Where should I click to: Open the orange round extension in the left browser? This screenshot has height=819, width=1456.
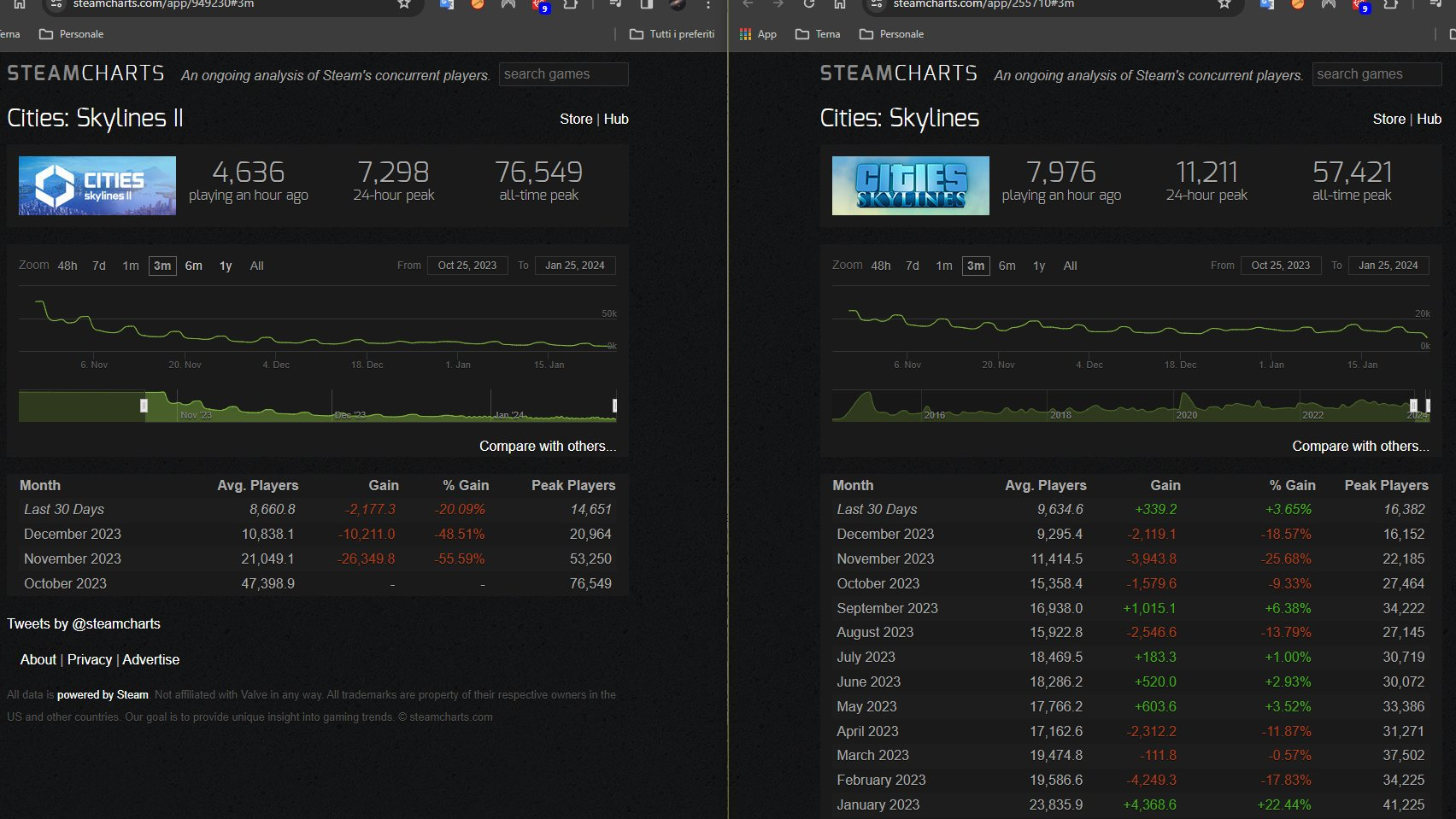[478, 4]
